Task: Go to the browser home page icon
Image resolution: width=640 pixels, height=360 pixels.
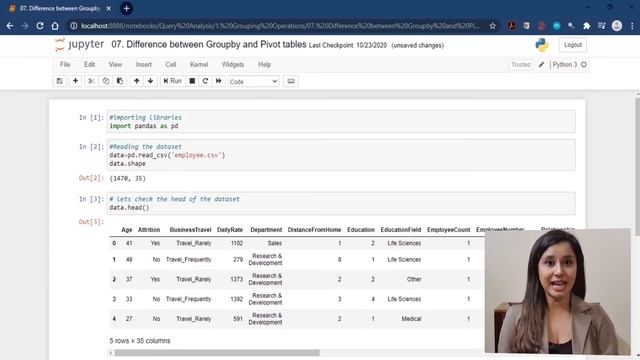Action: (x=55, y=26)
